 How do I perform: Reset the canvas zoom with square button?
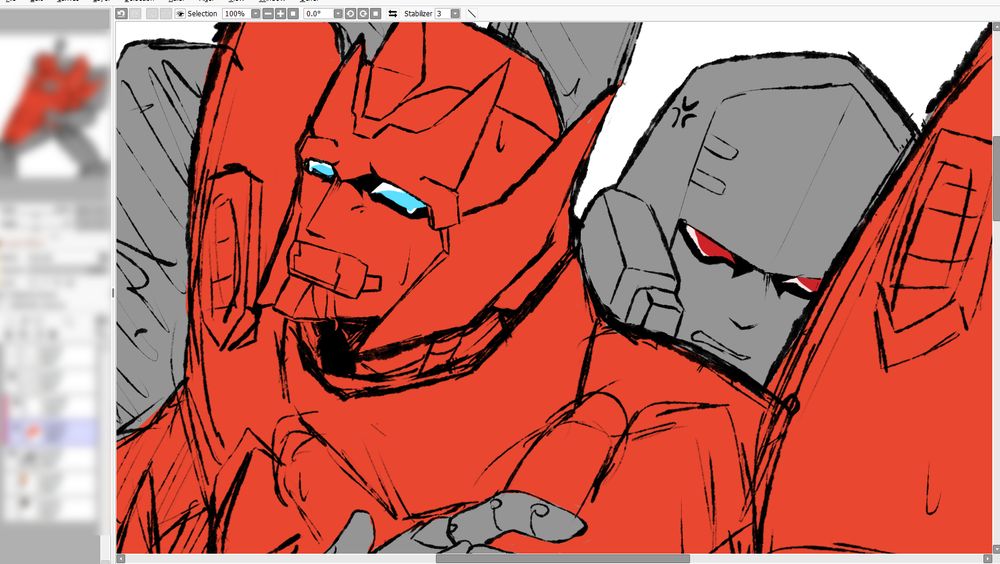coord(293,13)
